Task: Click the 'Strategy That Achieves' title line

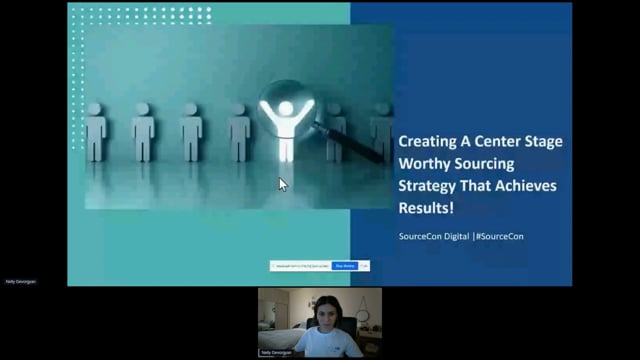Action: pos(478,186)
